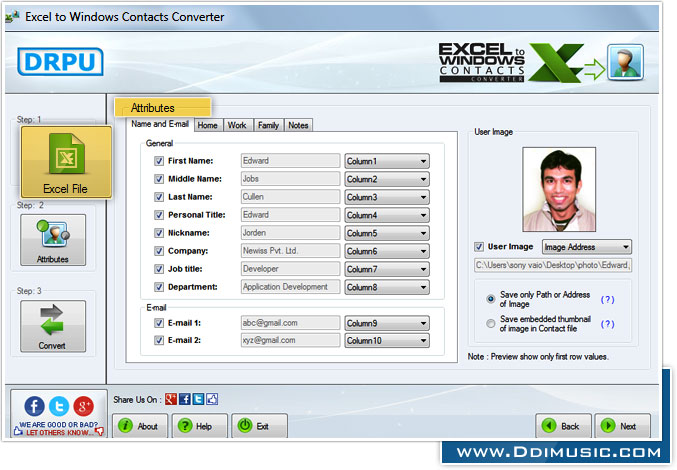The width and height of the screenshot is (677, 470).
Task: Click the large Twitter circle icon
Action: [59, 406]
